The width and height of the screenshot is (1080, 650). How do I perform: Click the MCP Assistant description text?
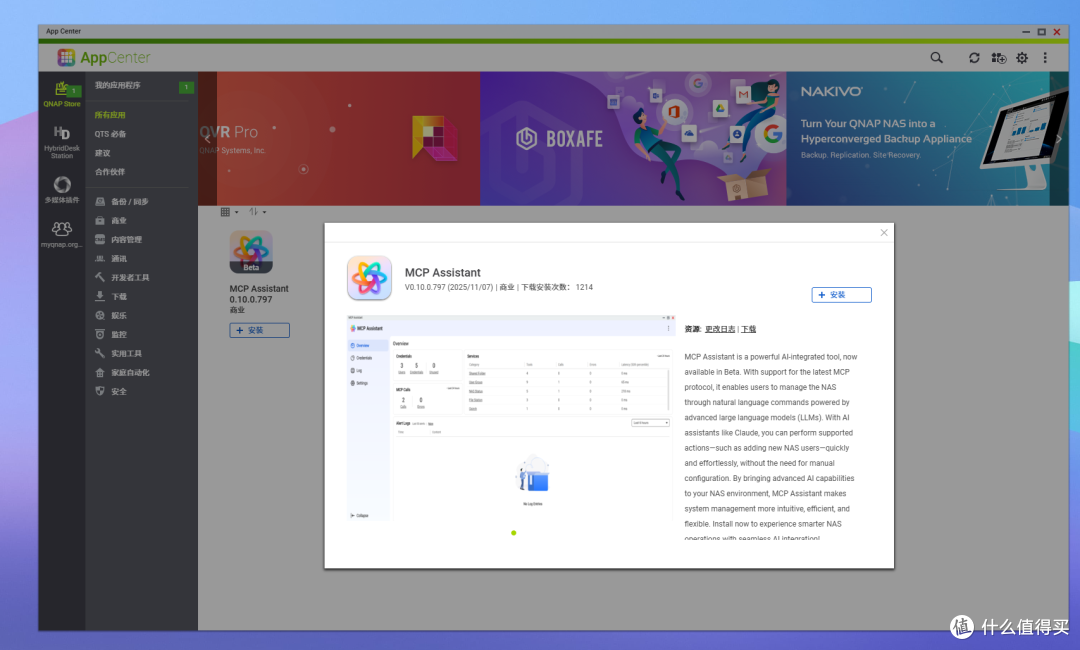tap(771, 448)
